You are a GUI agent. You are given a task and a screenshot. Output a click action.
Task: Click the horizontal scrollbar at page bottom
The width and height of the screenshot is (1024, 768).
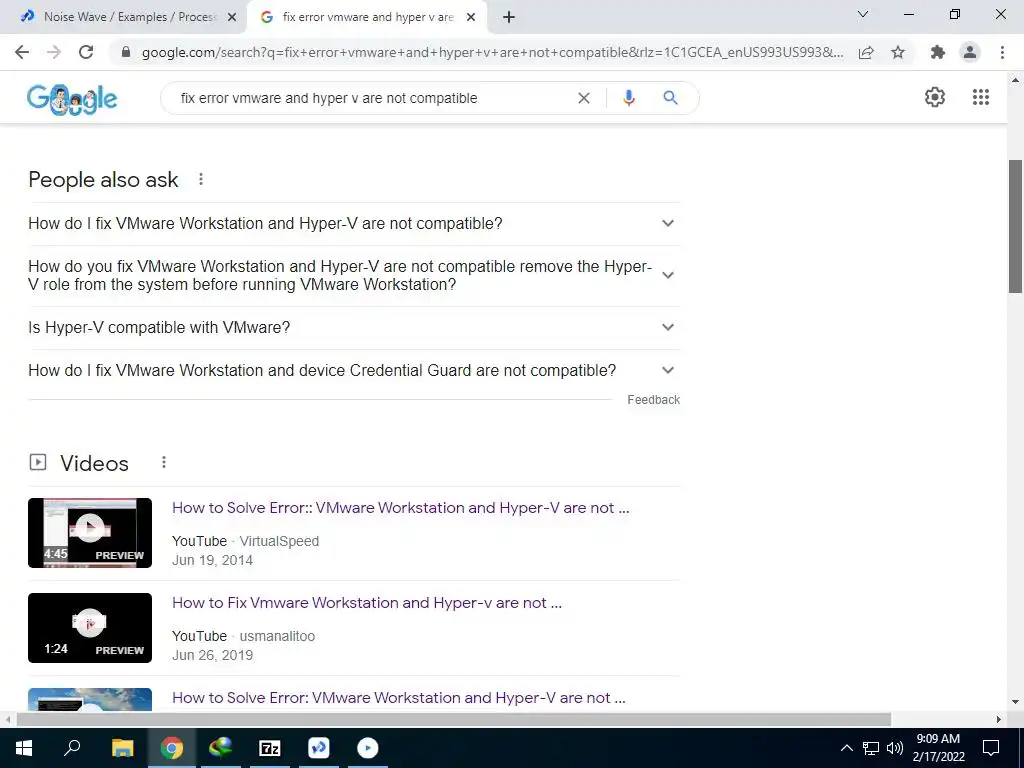[x=453, y=719]
